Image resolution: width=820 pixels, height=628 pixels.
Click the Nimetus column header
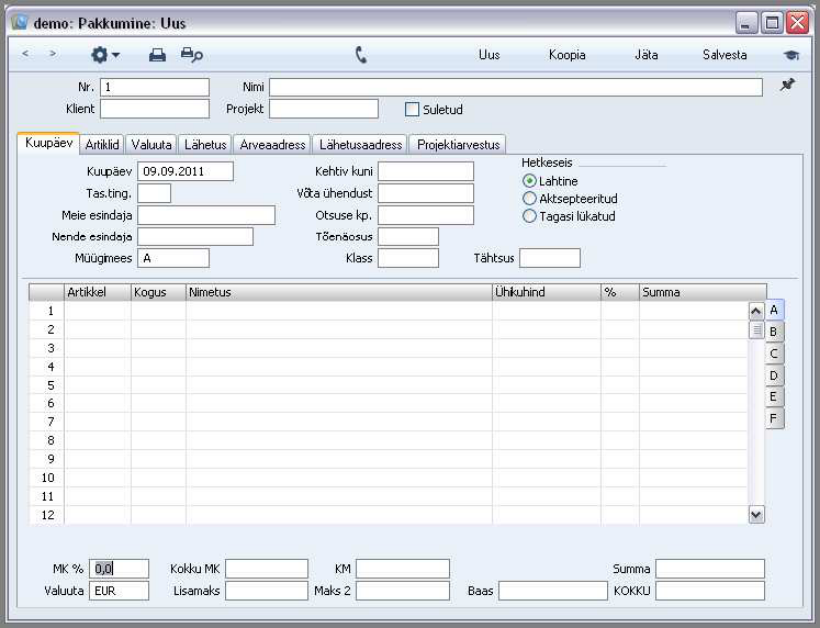point(339,292)
